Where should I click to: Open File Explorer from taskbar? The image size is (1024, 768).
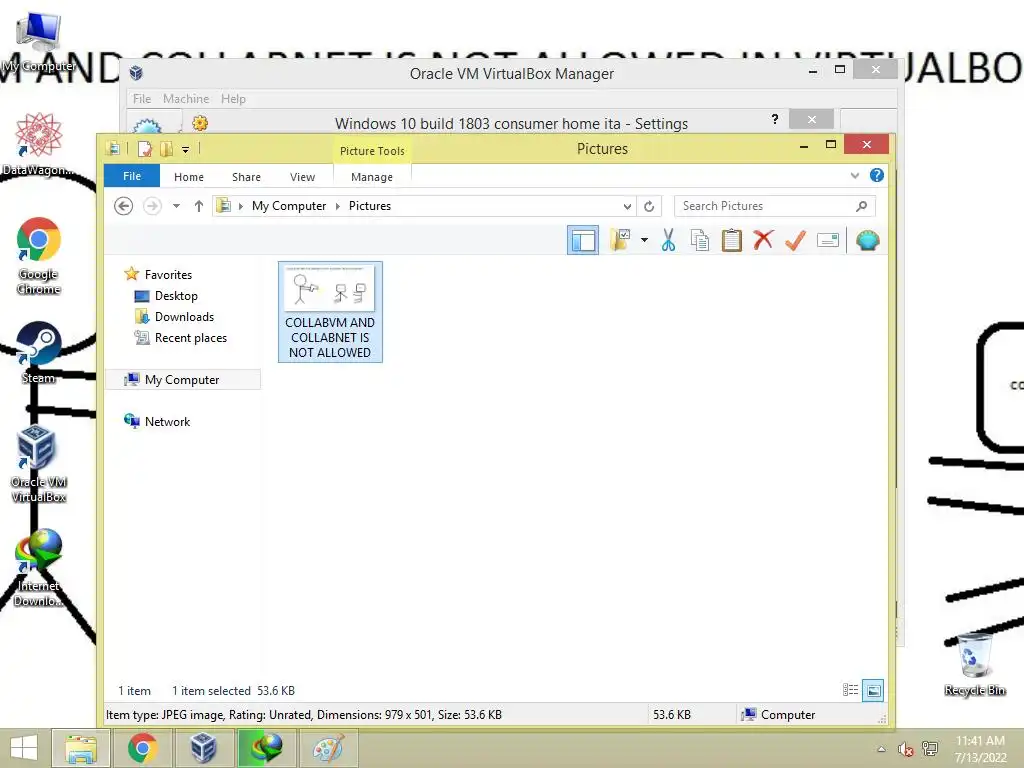click(x=81, y=748)
